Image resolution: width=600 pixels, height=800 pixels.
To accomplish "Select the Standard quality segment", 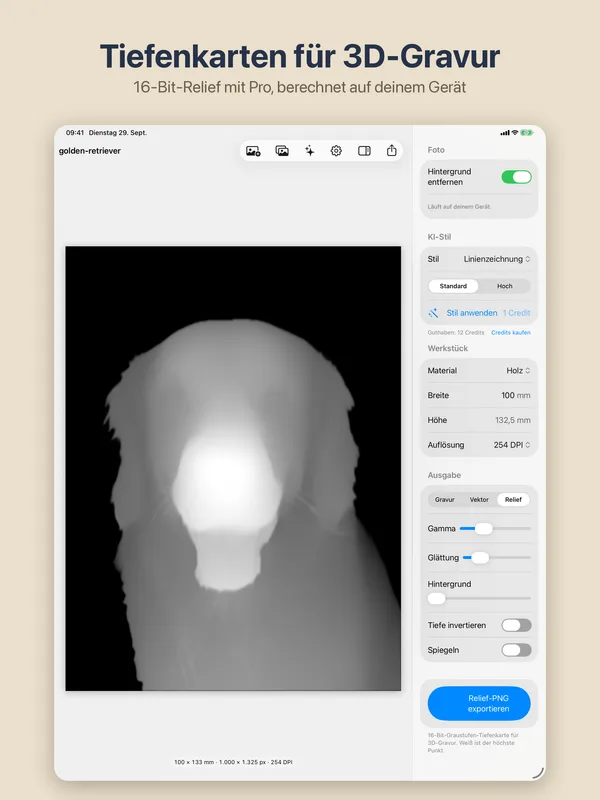I will [453, 286].
